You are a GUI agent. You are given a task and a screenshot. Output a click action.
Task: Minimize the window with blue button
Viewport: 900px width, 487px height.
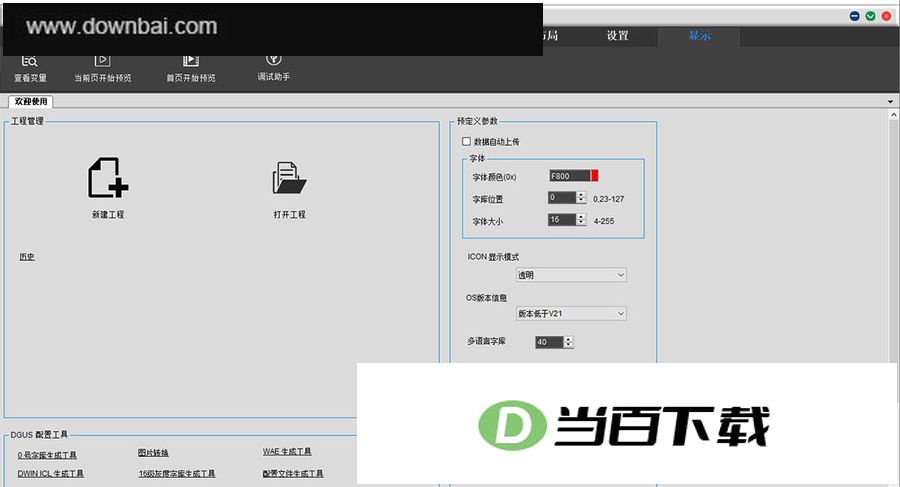[855, 16]
